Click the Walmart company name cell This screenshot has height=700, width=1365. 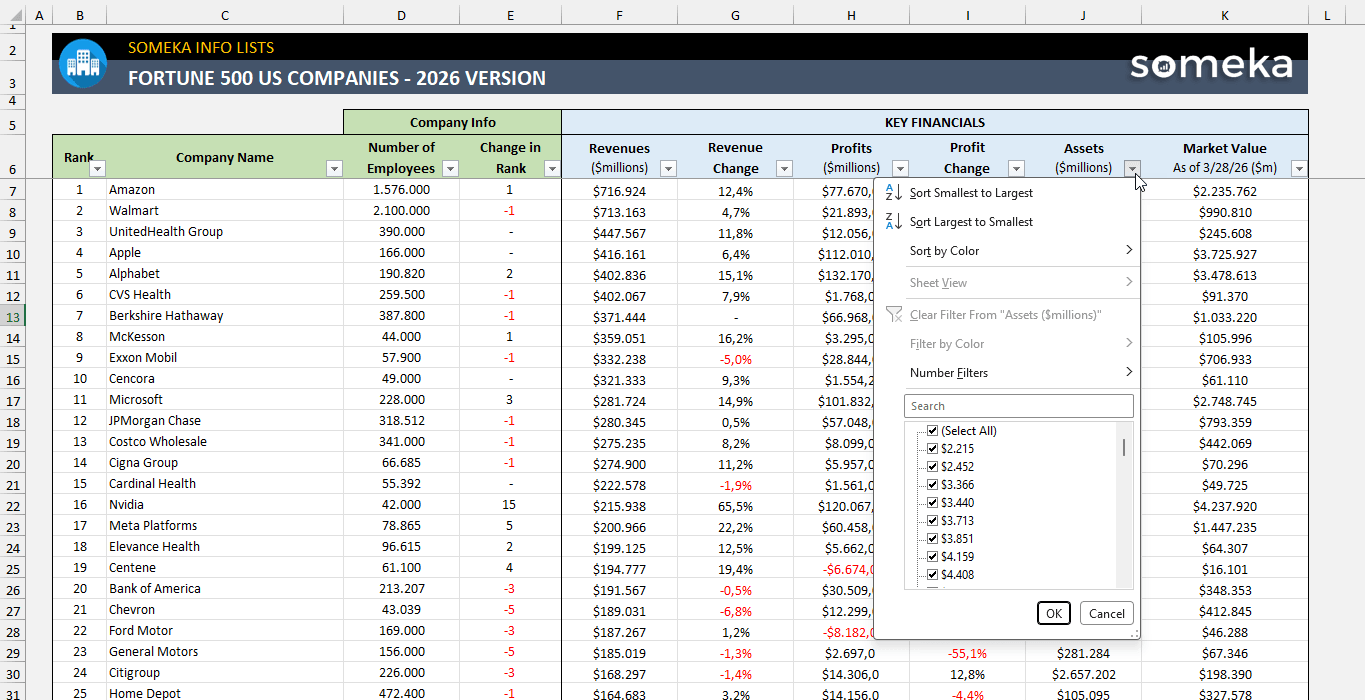tap(225, 211)
